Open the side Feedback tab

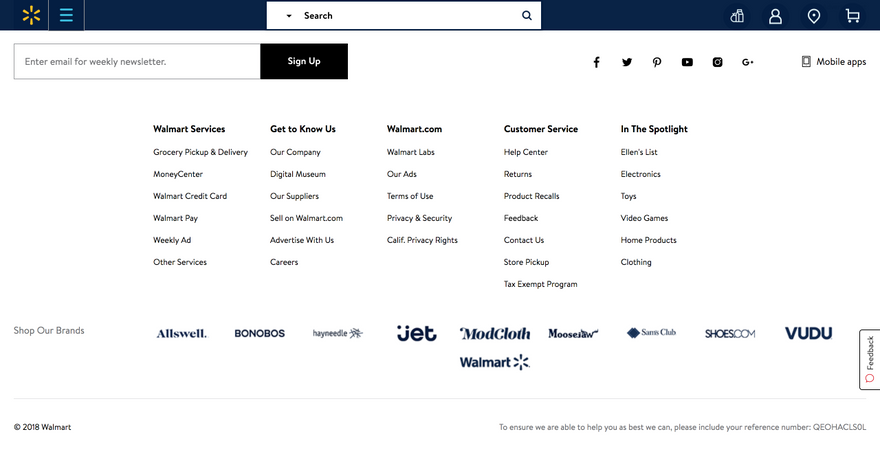pos(869,359)
